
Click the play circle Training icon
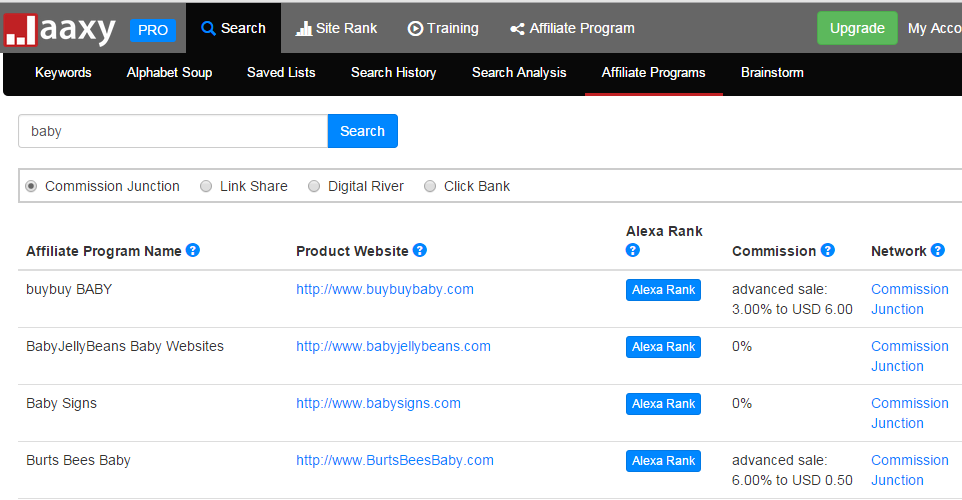point(415,29)
